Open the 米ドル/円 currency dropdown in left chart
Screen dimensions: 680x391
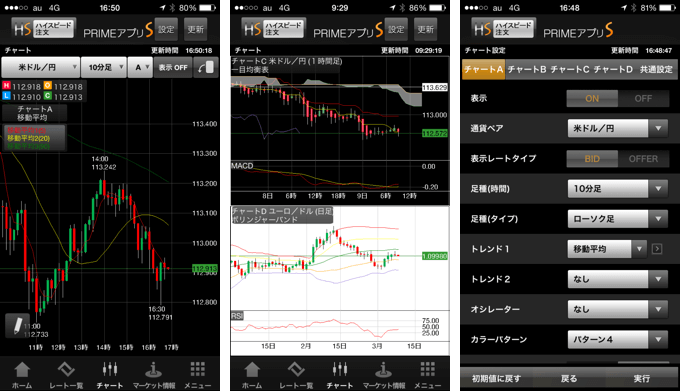(x=40, y=67)
